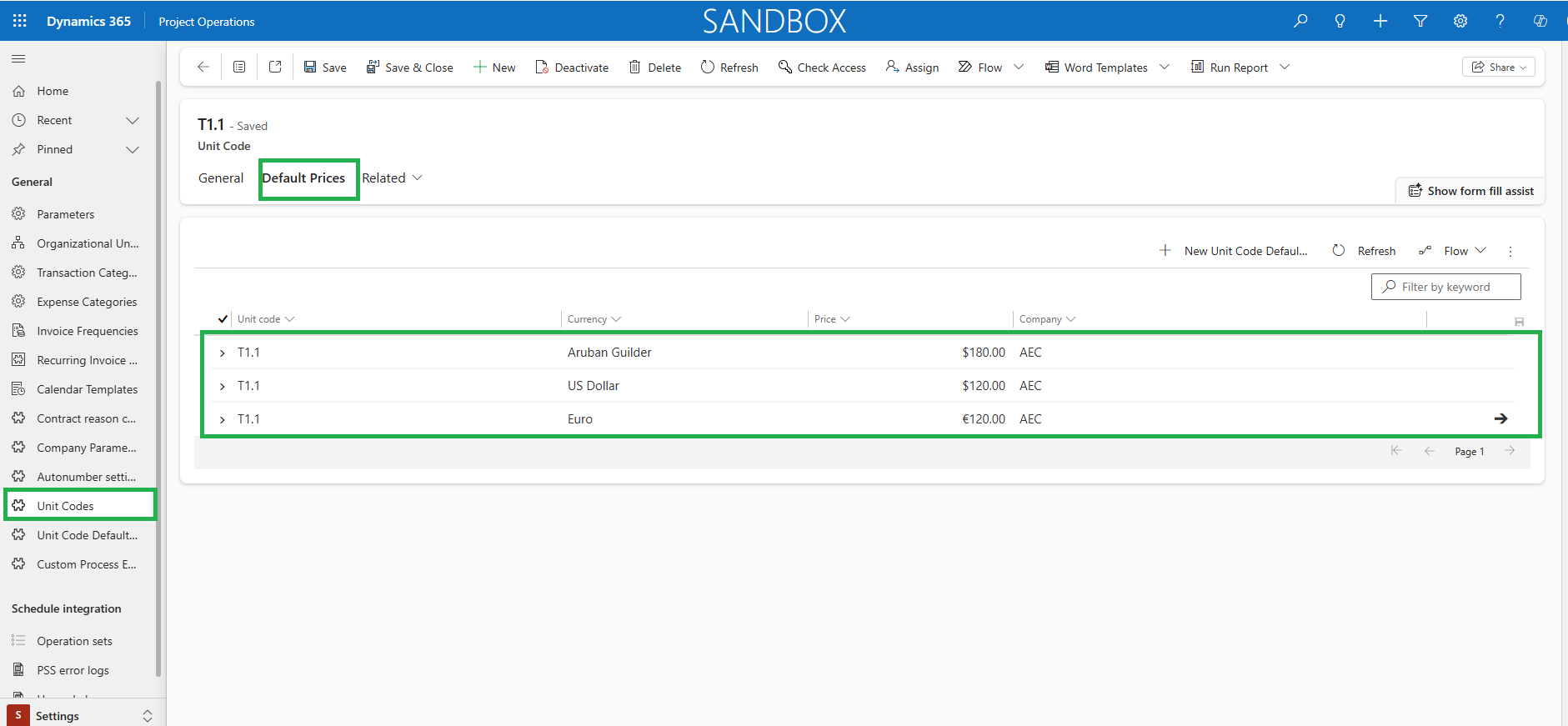The width and height of the screenshot is (1568, 726).
Task: Click the help question mark icon
Action: pos(1500,21)
